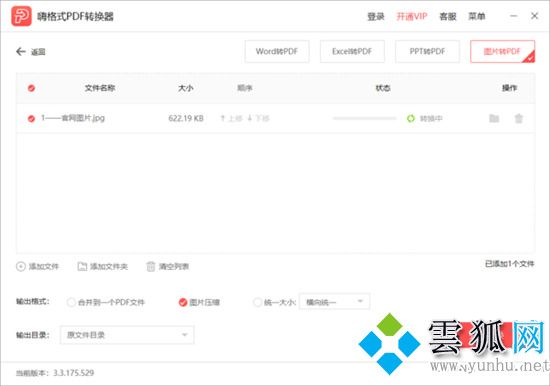Viewport: 550px width, 386px height.
Task: Toggle the checkbox for 1——官网图片.jpg
Action: click(31, 118)
